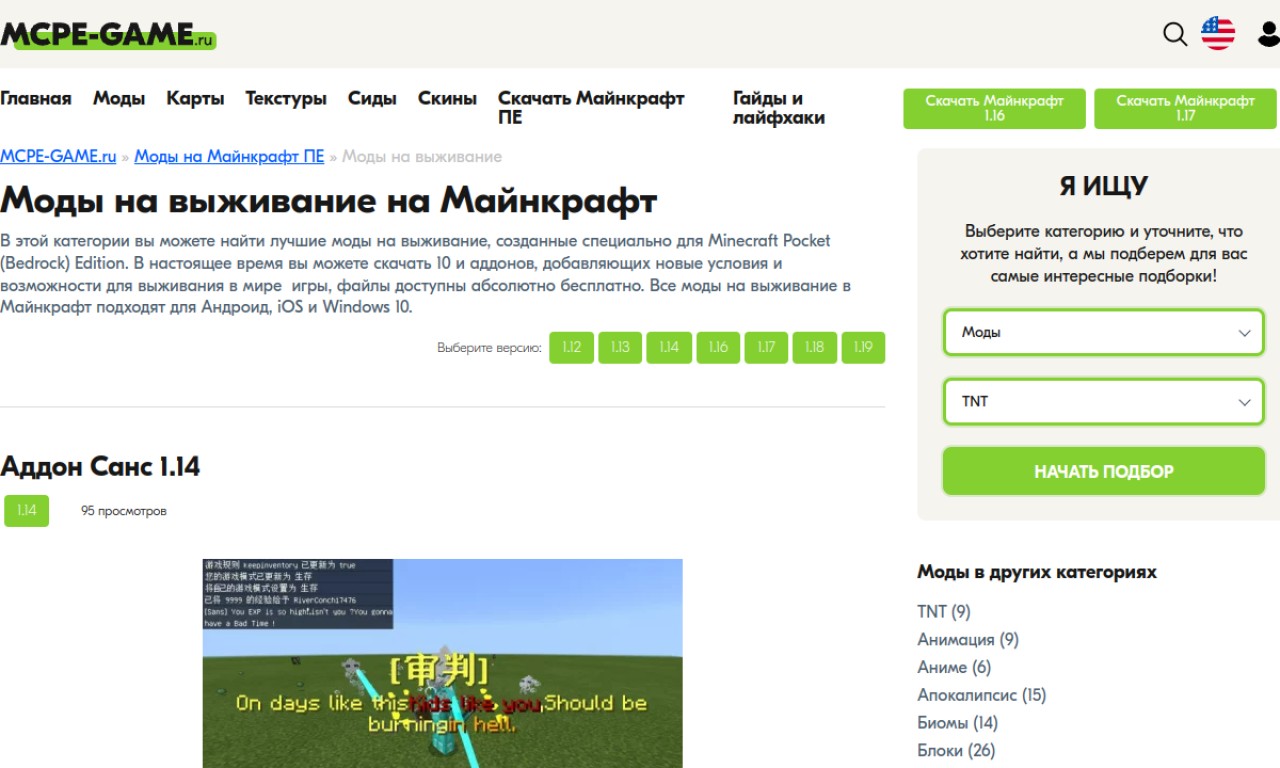Click the НАЧАТЬ ПОДБОР button
This screenshot has height=768, width=1280.
click(x=1104, y=471)
